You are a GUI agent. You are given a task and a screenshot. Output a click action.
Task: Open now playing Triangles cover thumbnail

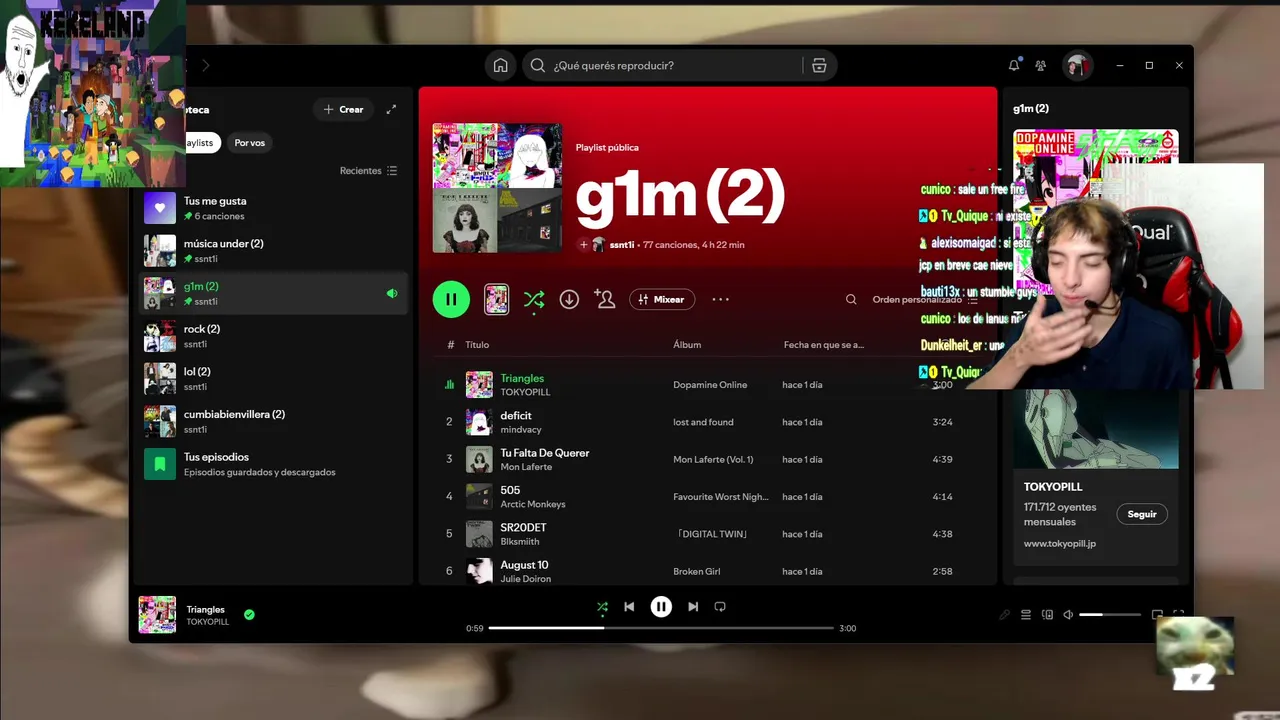coord(157,615)
